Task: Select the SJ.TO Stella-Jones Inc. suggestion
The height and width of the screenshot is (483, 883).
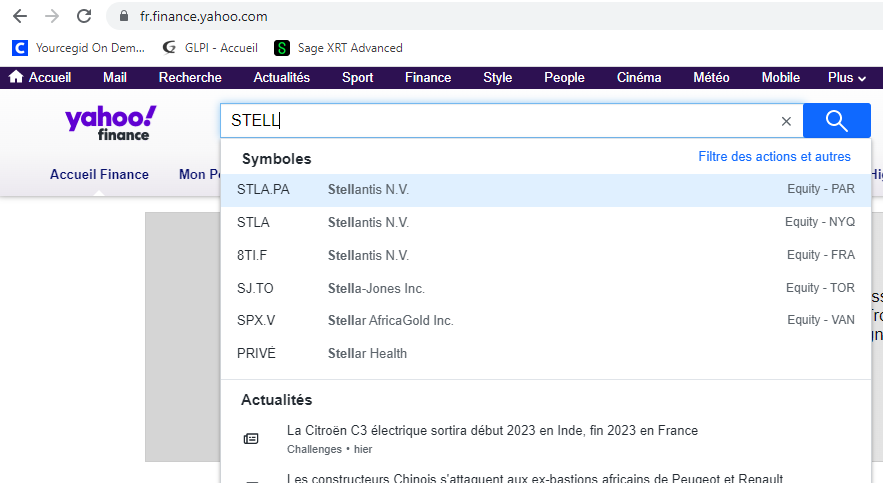Action: pyautogui.click(x=546, y=288)
